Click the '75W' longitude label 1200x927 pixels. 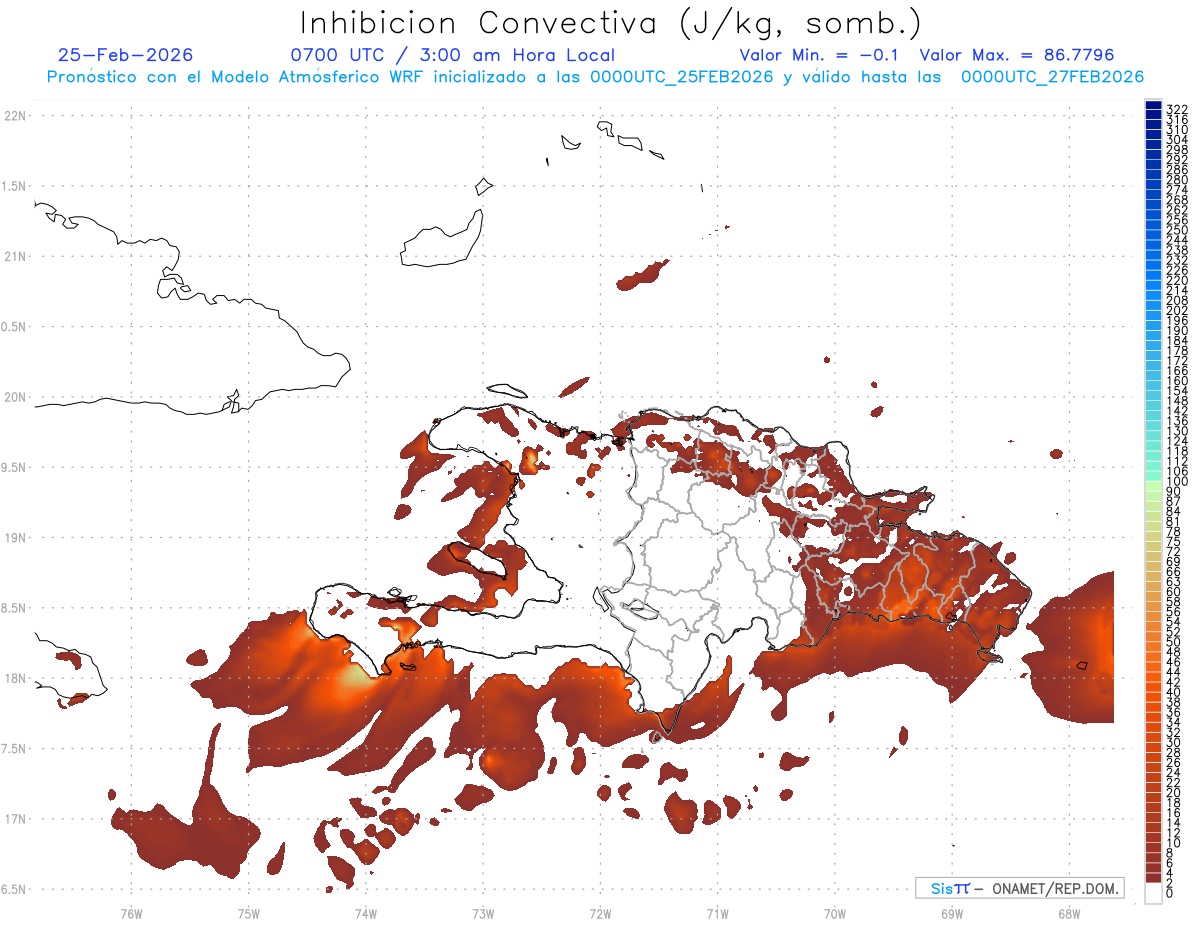(248, 913)
